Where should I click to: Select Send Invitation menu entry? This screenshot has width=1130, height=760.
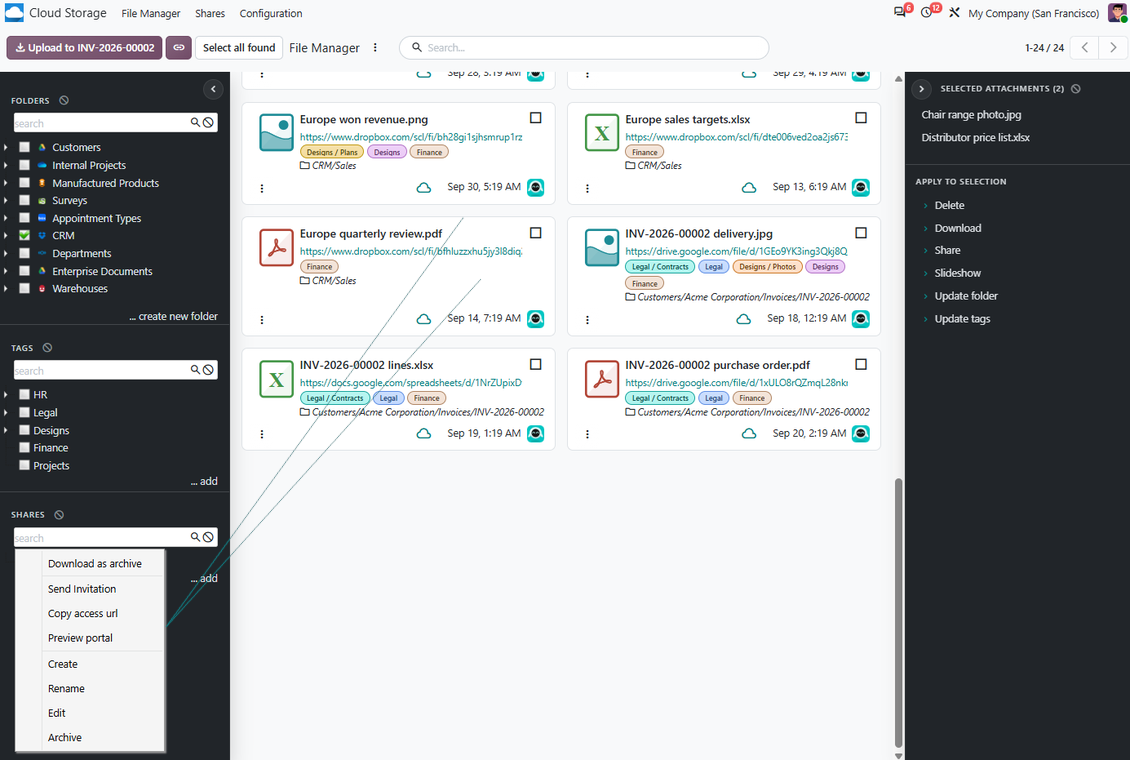tap(82, 589)
